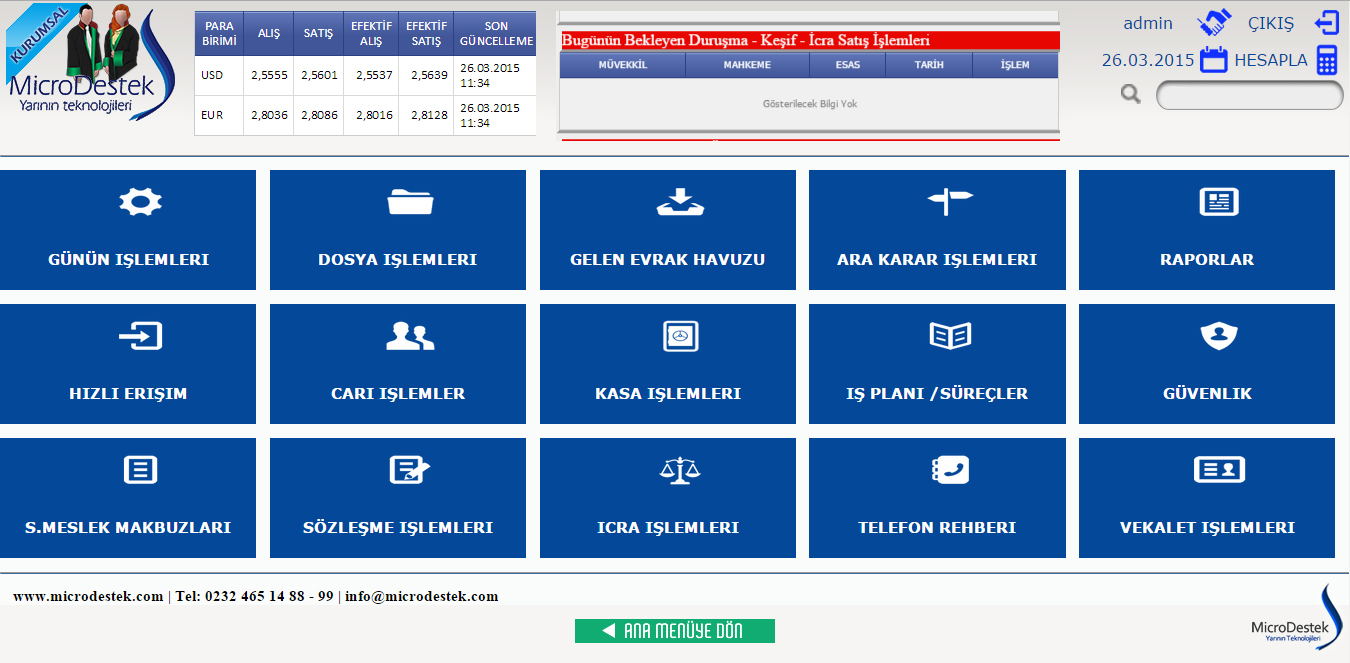Select the Sözleşme İşlemleri tile
This screenshot has height=663, width=1350.
point(398,498)
